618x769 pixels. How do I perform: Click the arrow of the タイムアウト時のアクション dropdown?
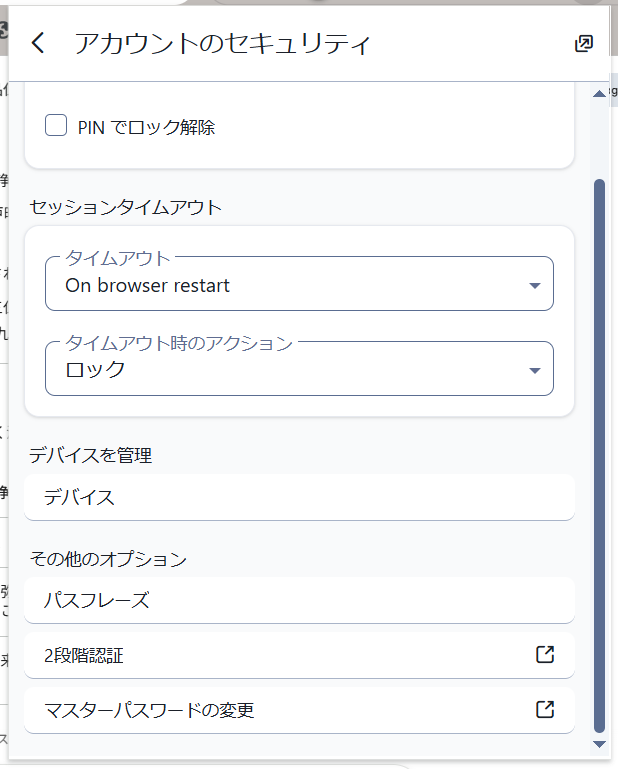(535, 371)
